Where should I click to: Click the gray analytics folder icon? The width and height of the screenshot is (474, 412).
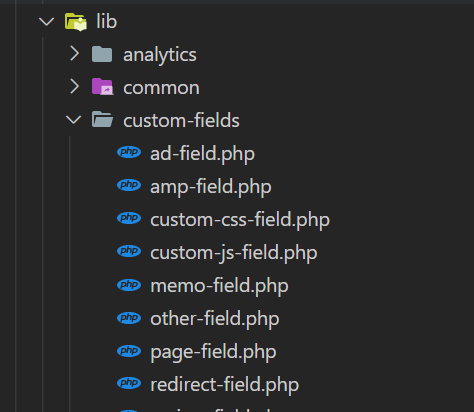point(102,54)
